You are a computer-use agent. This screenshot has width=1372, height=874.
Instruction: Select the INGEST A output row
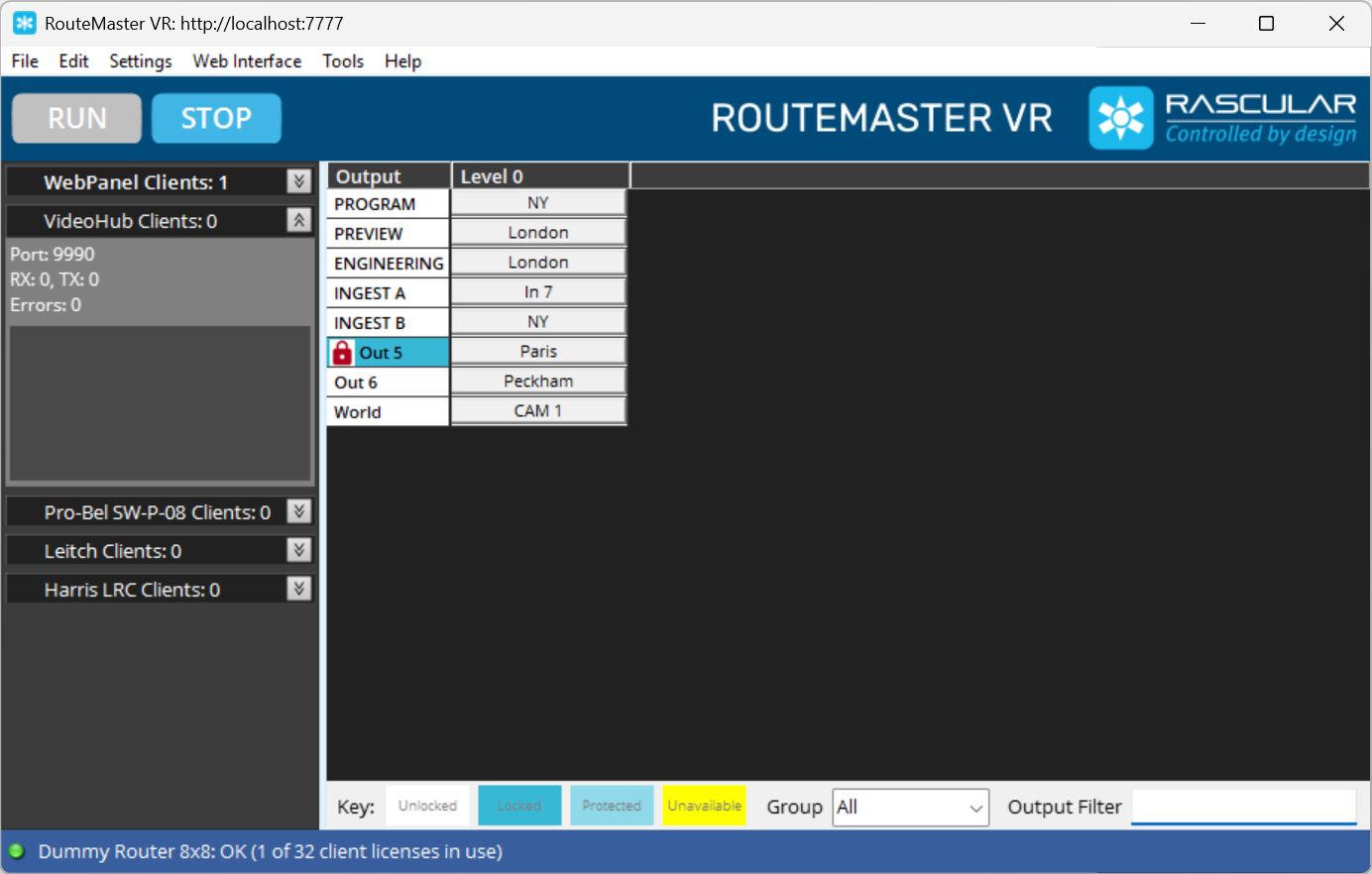pos(388,293)
